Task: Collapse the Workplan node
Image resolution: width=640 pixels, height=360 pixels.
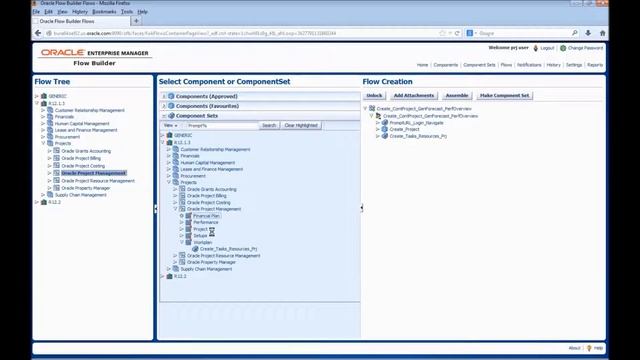Action: pos(182,242)
